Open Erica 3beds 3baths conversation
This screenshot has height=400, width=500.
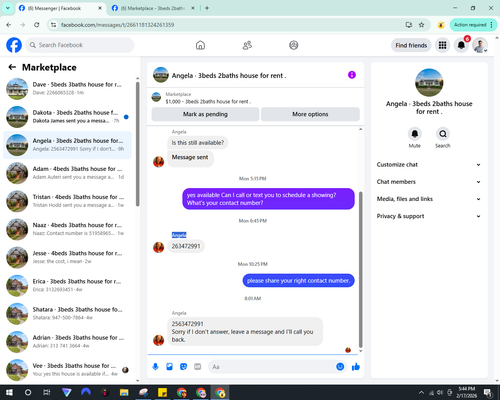tap(68, 285)
